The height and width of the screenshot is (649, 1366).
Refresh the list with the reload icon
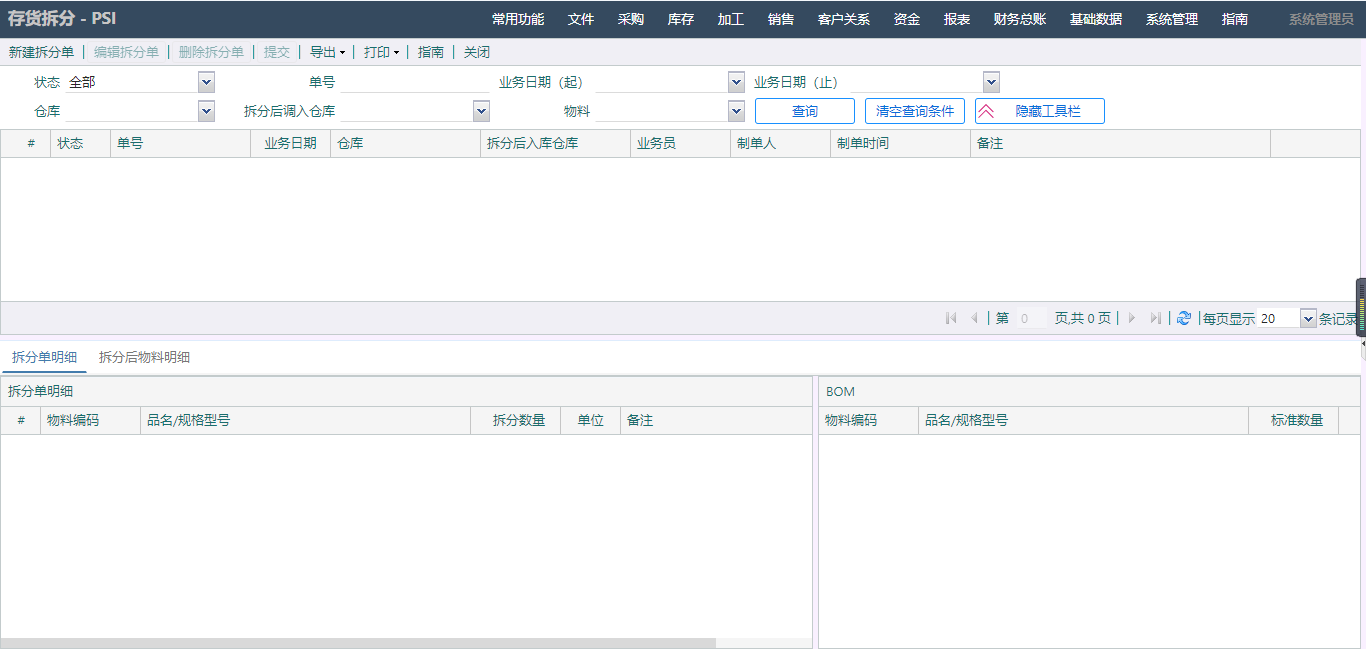(1184, 318)
